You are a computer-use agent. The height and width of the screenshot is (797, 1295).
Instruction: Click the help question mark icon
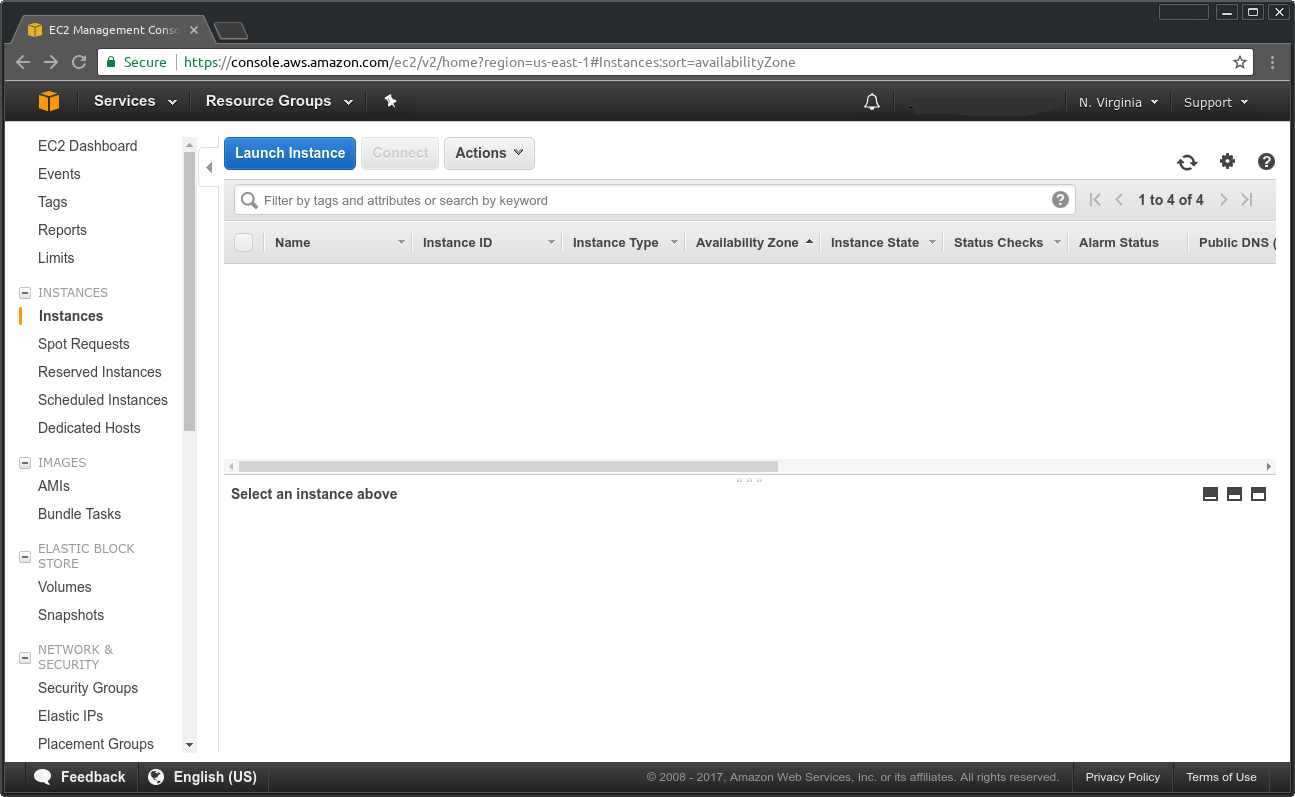pyautogui.click(x=1266, y=162)
